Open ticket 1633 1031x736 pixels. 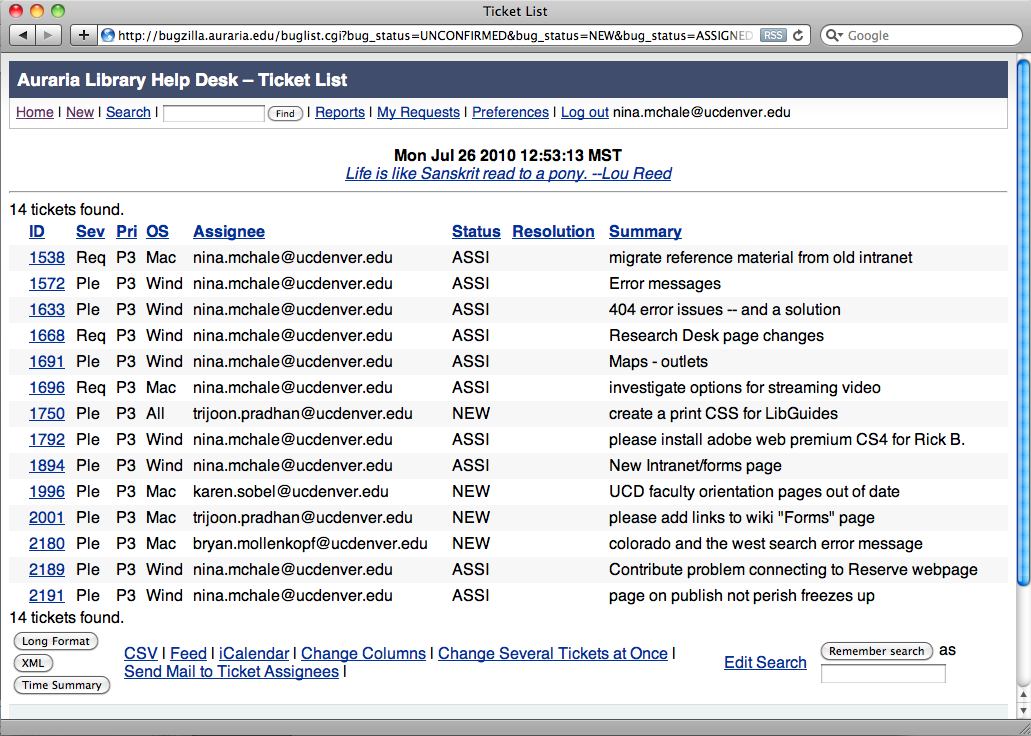47,309
